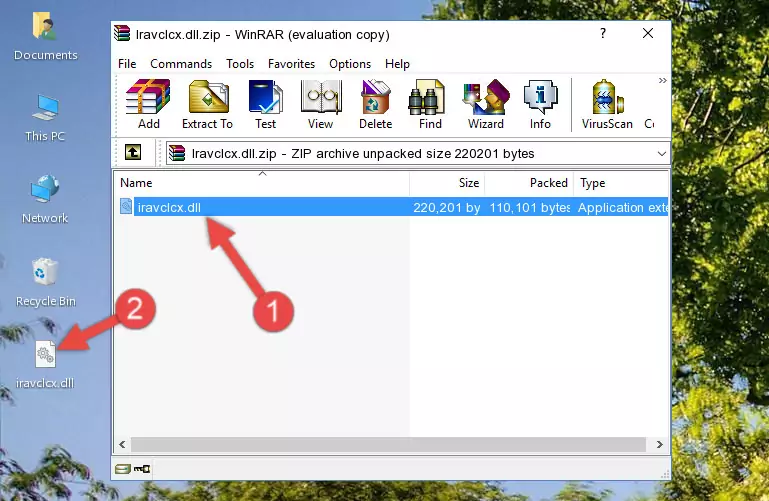Open the Commands menu
The height and width of the screenshot is (501, 769).
(181, 64)
